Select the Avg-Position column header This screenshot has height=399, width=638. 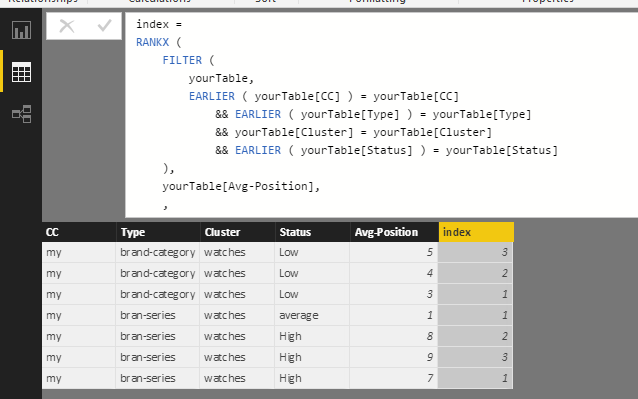(394, 232)
